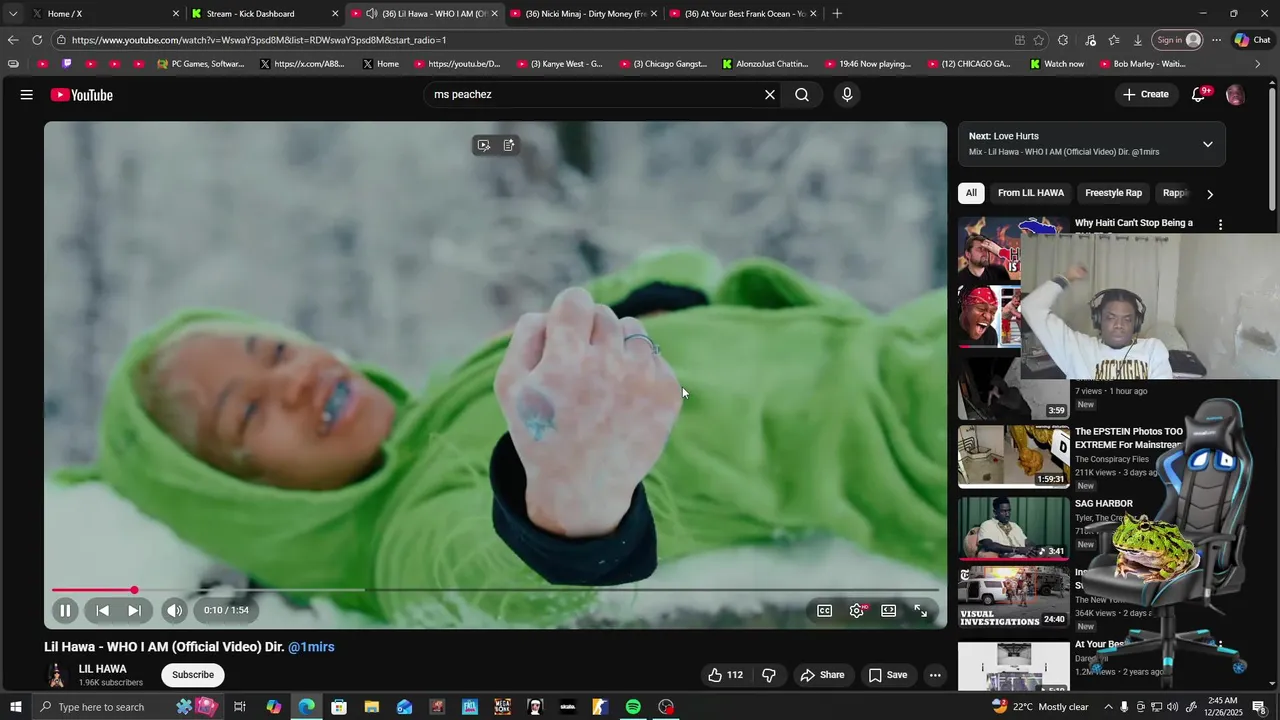The width and height of the screenshot is (1280, 720).
Task: Select the 'All' filter chip
Action: 971,193
